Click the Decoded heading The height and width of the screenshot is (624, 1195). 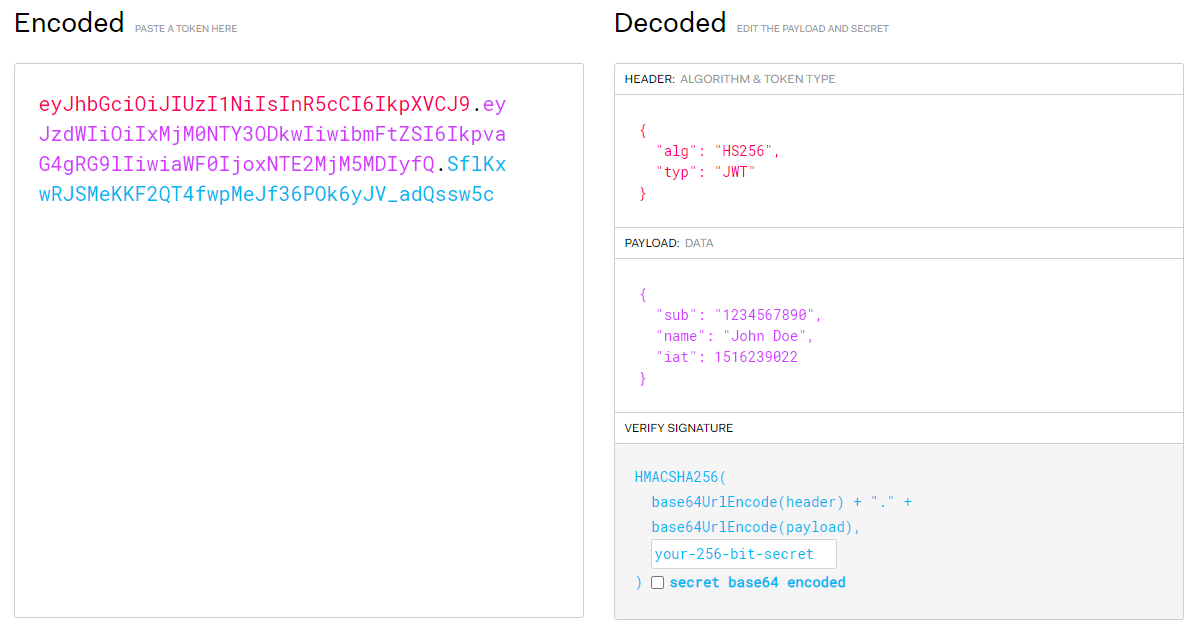[x=670, y=22]
